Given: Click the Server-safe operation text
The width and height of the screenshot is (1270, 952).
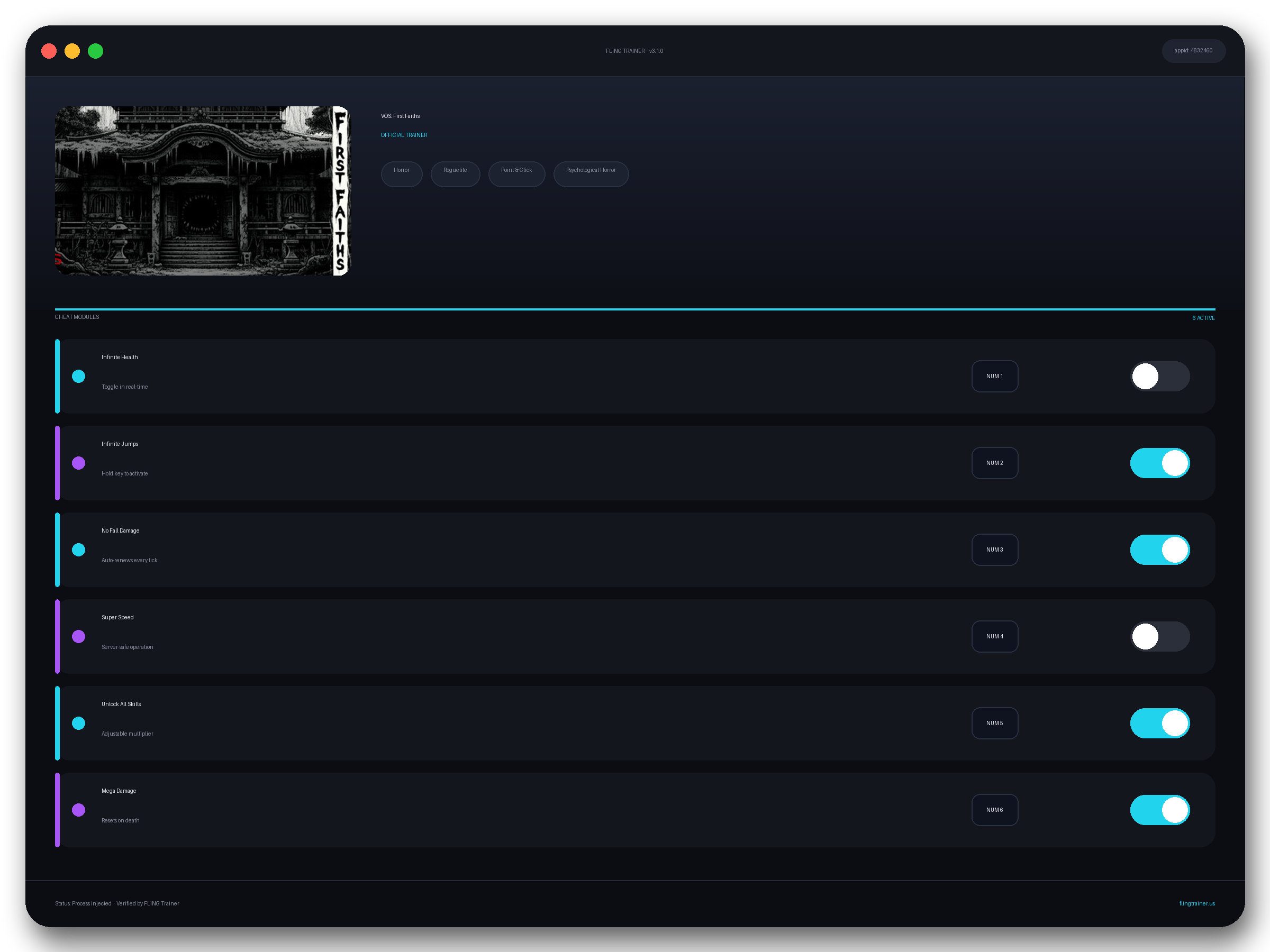Looking at the screenshot, I should [x=127, y=647].
